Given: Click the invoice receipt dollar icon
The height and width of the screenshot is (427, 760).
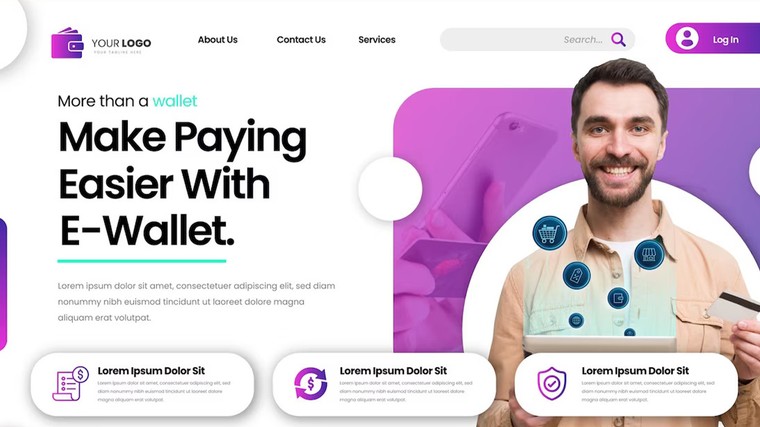Looking at the screenshot, I should (x=71, y=383).
